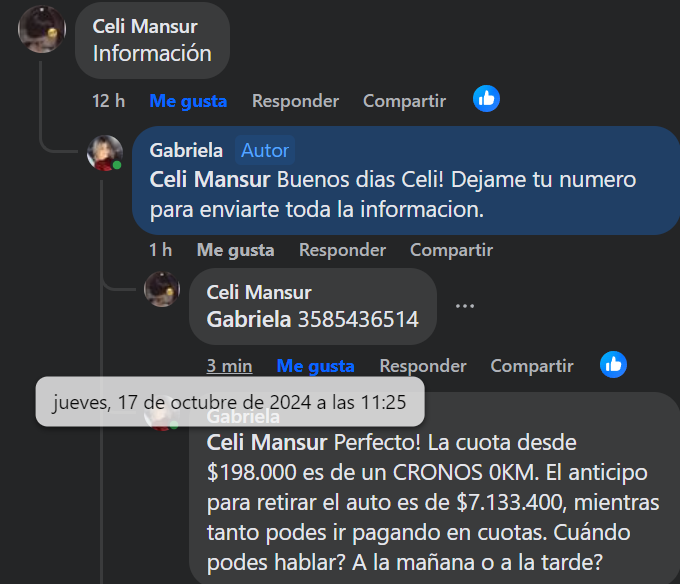This screenshot has height=584, width=680.
Task: Click Compartir under Gabriela's Buenos dias reply
Action: (x=451, y=250)
